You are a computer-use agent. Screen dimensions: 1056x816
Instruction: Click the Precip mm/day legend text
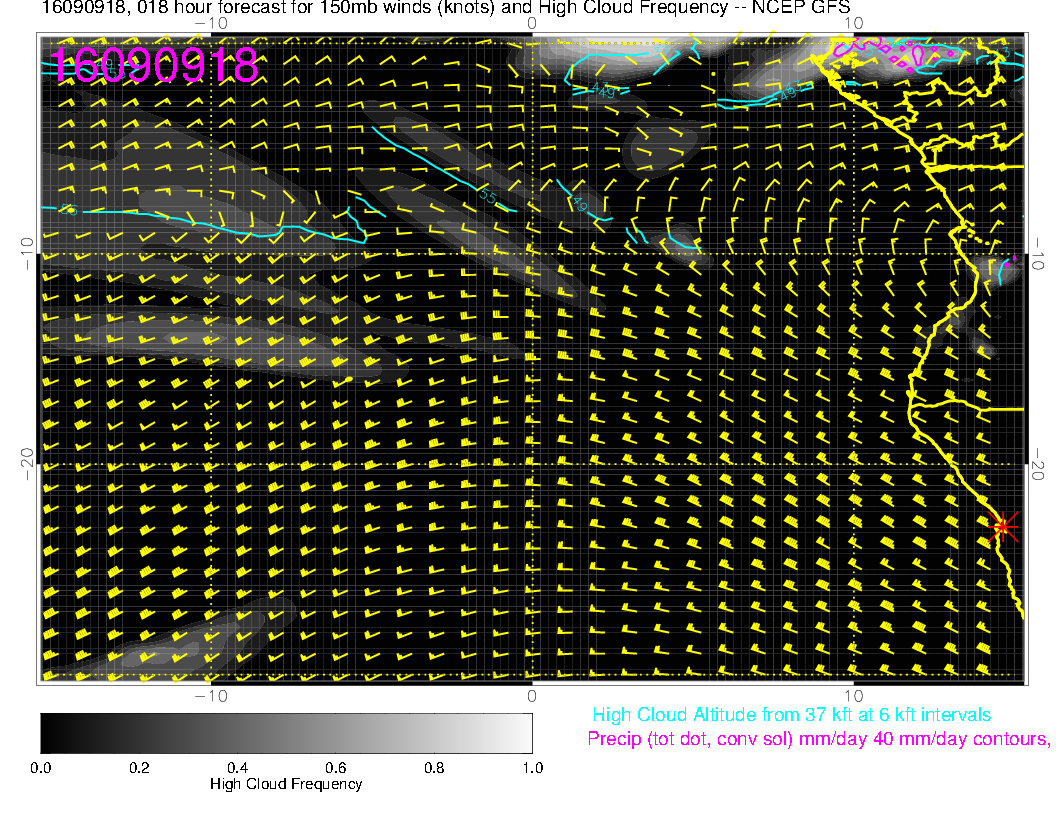pos(817,740)
